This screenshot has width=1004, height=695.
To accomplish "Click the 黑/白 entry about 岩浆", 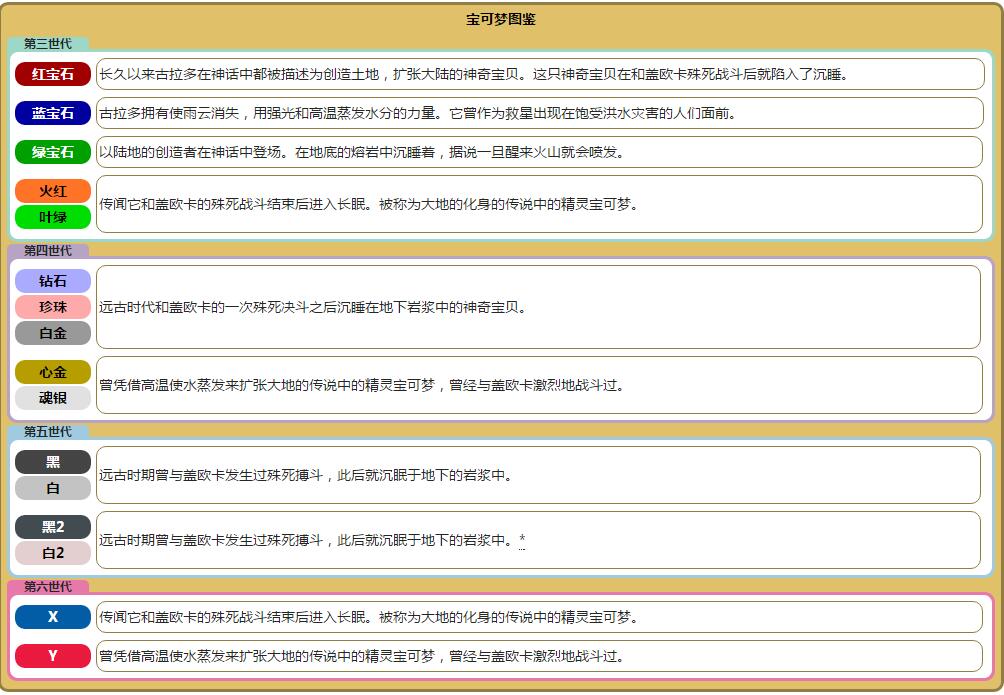I will [538, 475].
